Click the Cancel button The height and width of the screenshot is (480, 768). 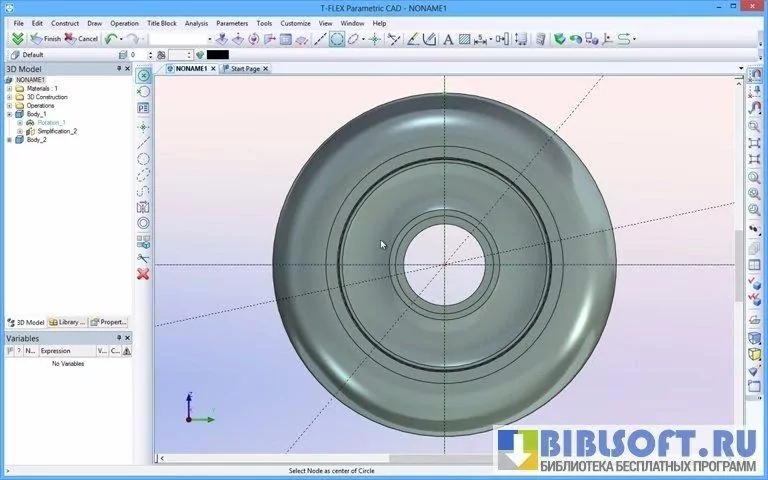[81, 39]
